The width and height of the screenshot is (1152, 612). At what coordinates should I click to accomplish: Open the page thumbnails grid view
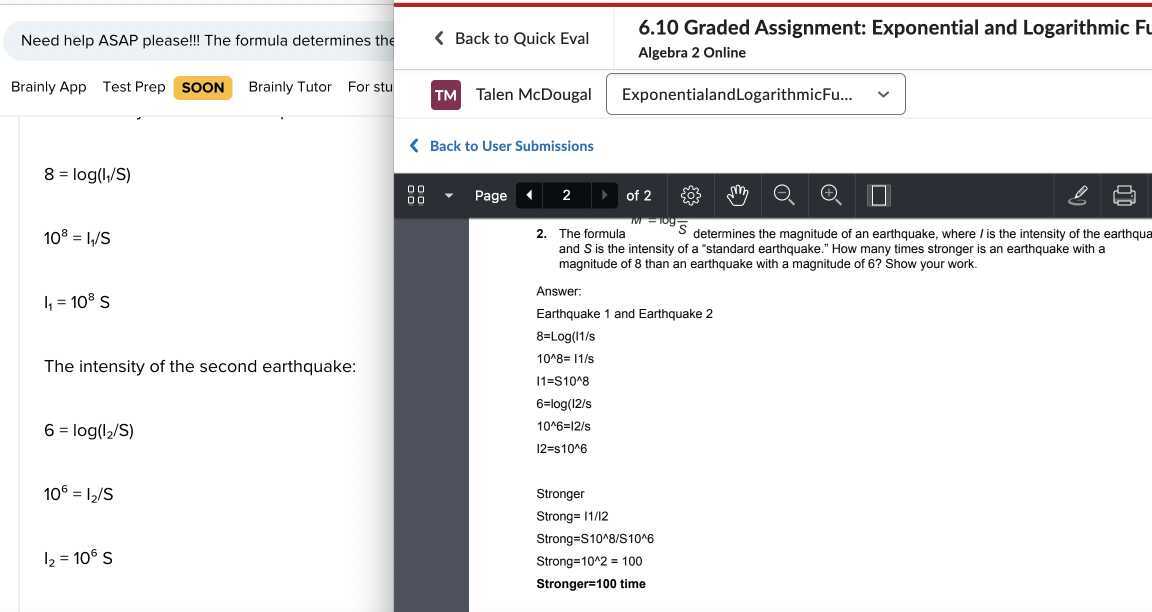pyautogui.click(x=415, y=195)
